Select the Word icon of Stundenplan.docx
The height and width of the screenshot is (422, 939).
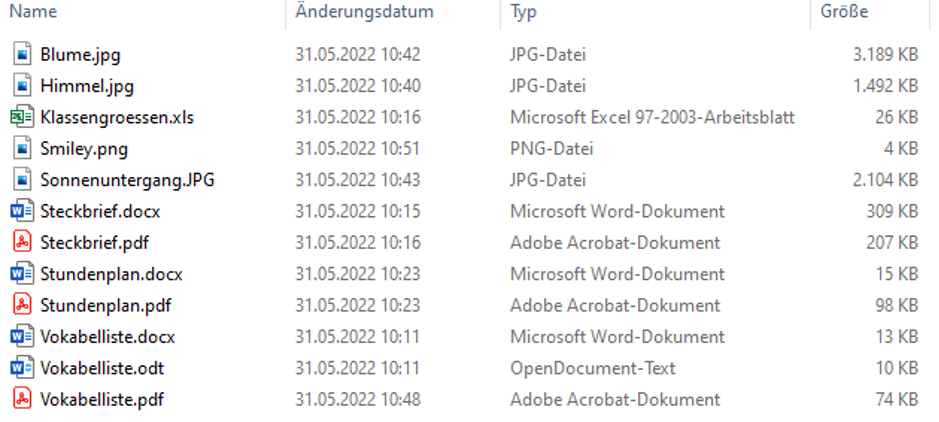tap(22, 274)
